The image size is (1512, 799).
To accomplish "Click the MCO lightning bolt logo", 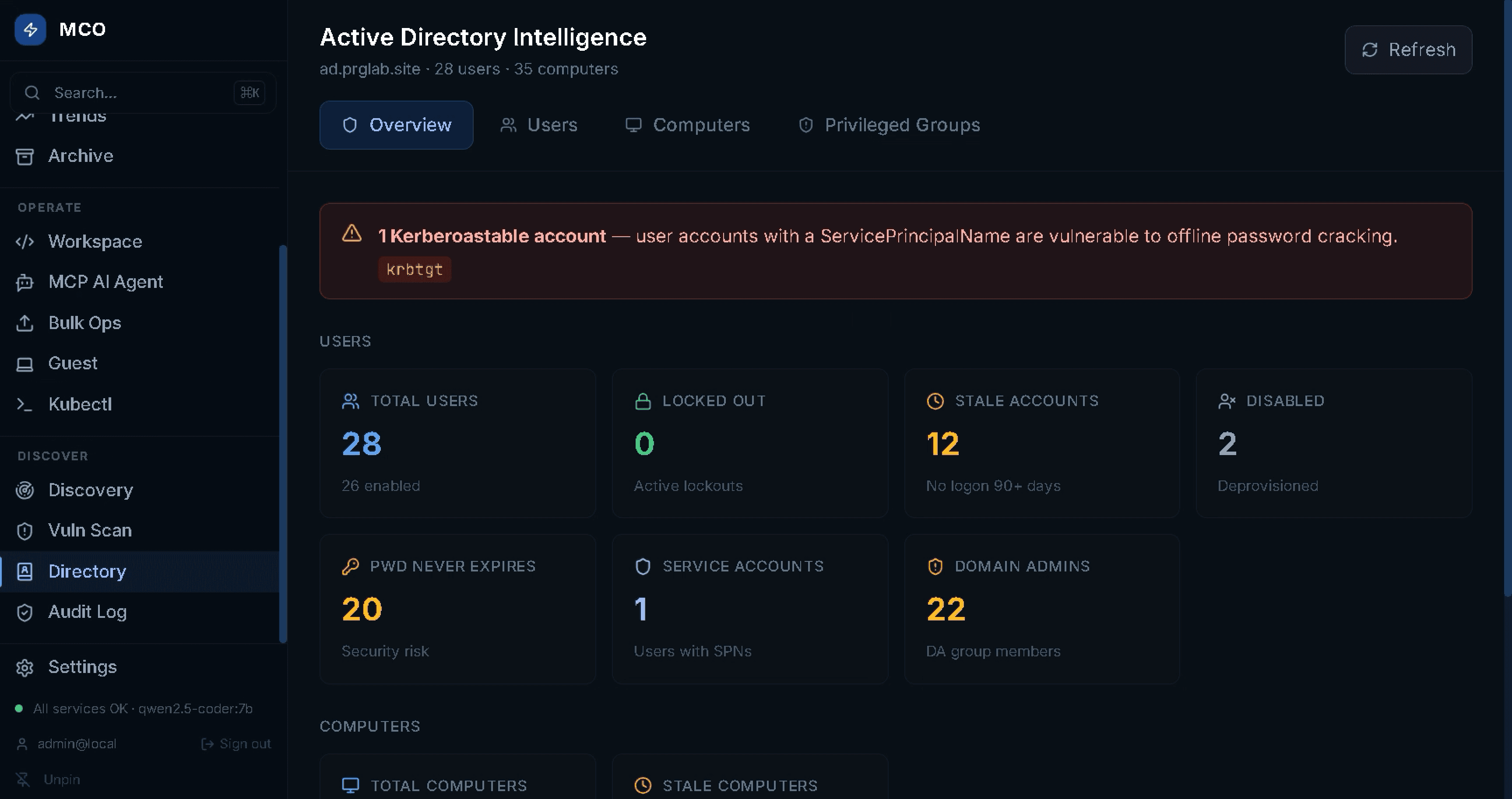I will coord(30,29).
